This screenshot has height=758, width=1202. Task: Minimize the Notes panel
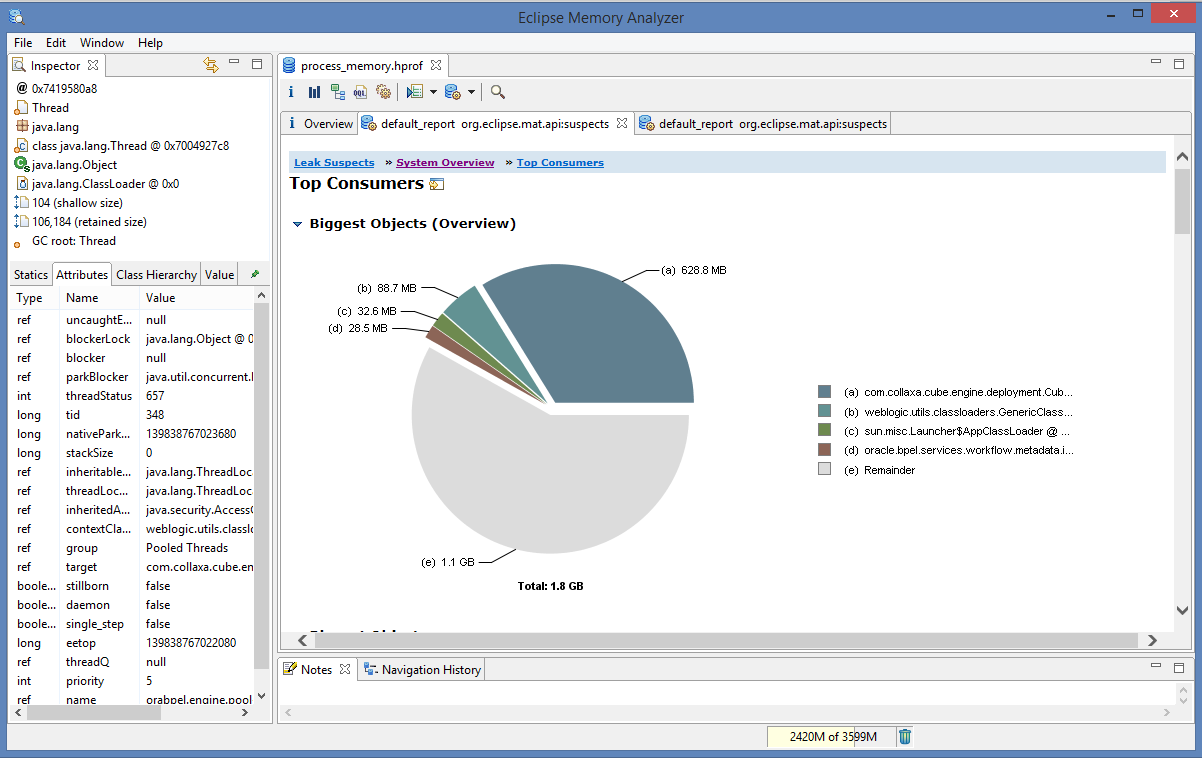click(x=1158, y=665)
